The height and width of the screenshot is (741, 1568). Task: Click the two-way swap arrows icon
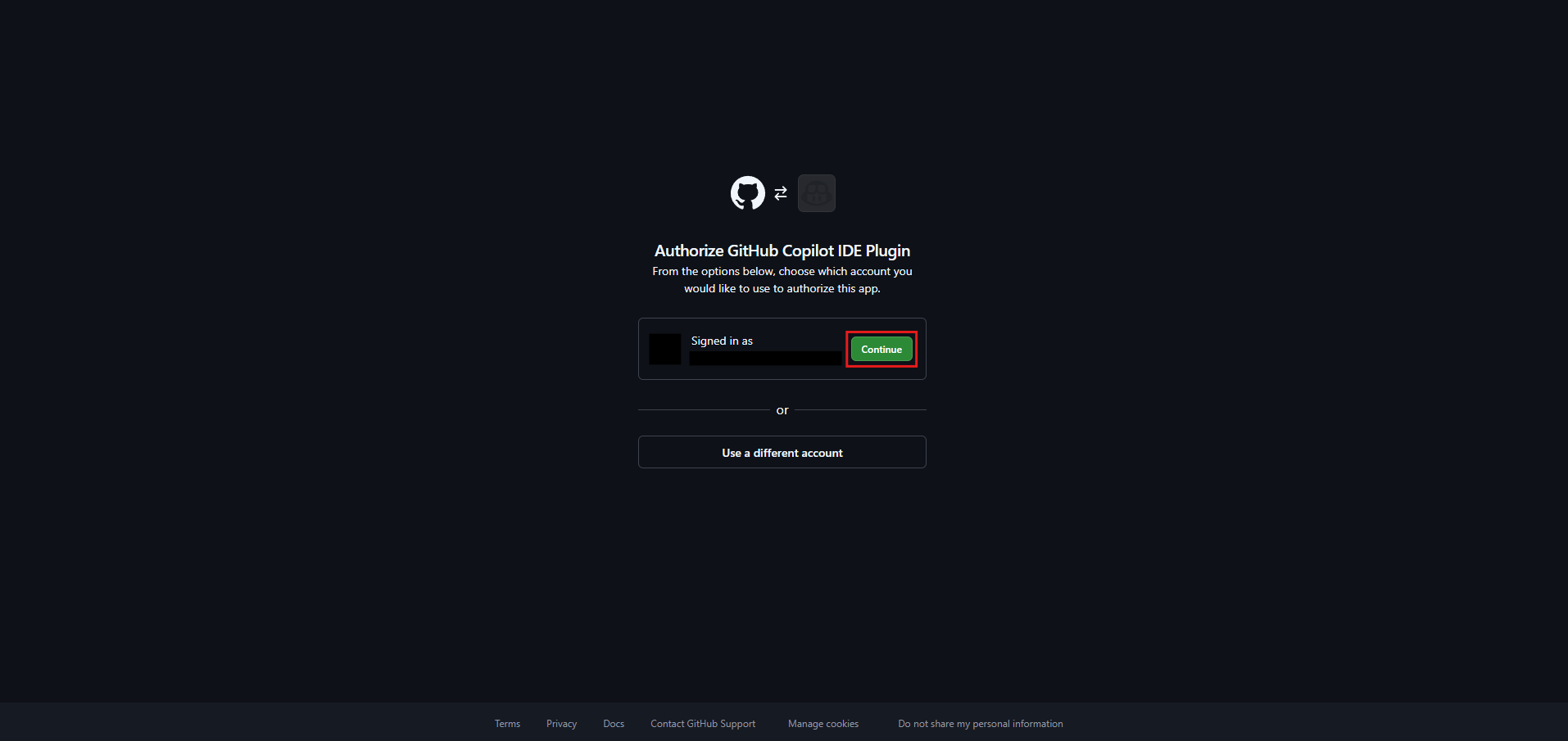coord(781,193)
